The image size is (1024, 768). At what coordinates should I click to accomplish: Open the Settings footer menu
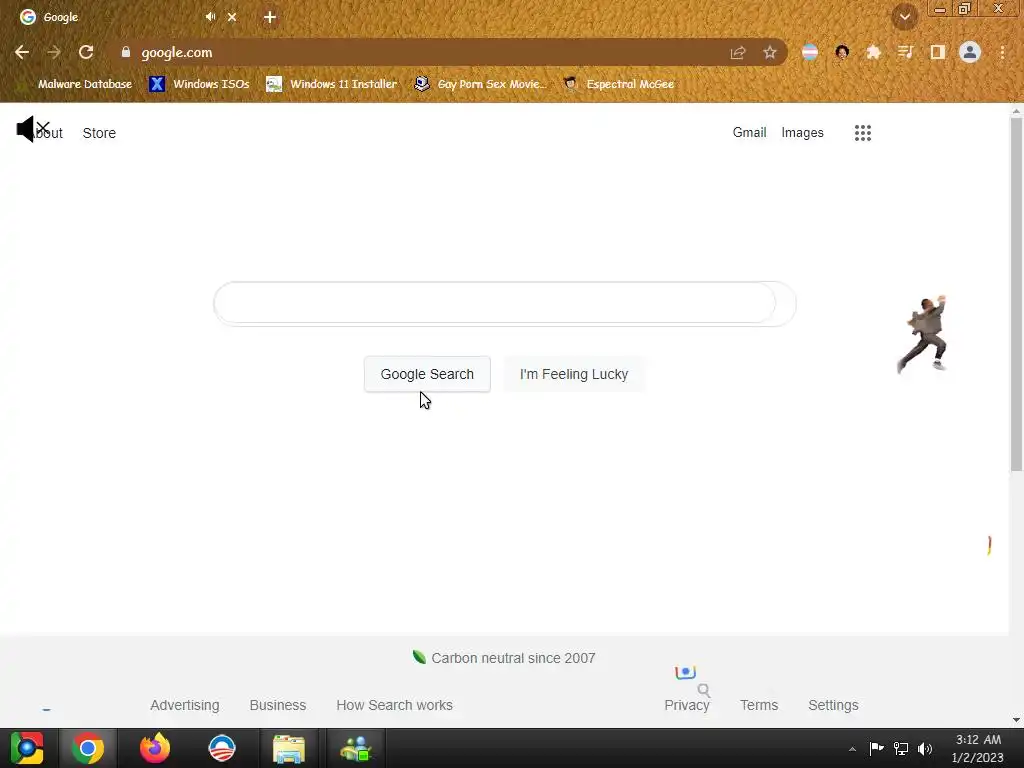pyautogui.click(x=833, y=705)
